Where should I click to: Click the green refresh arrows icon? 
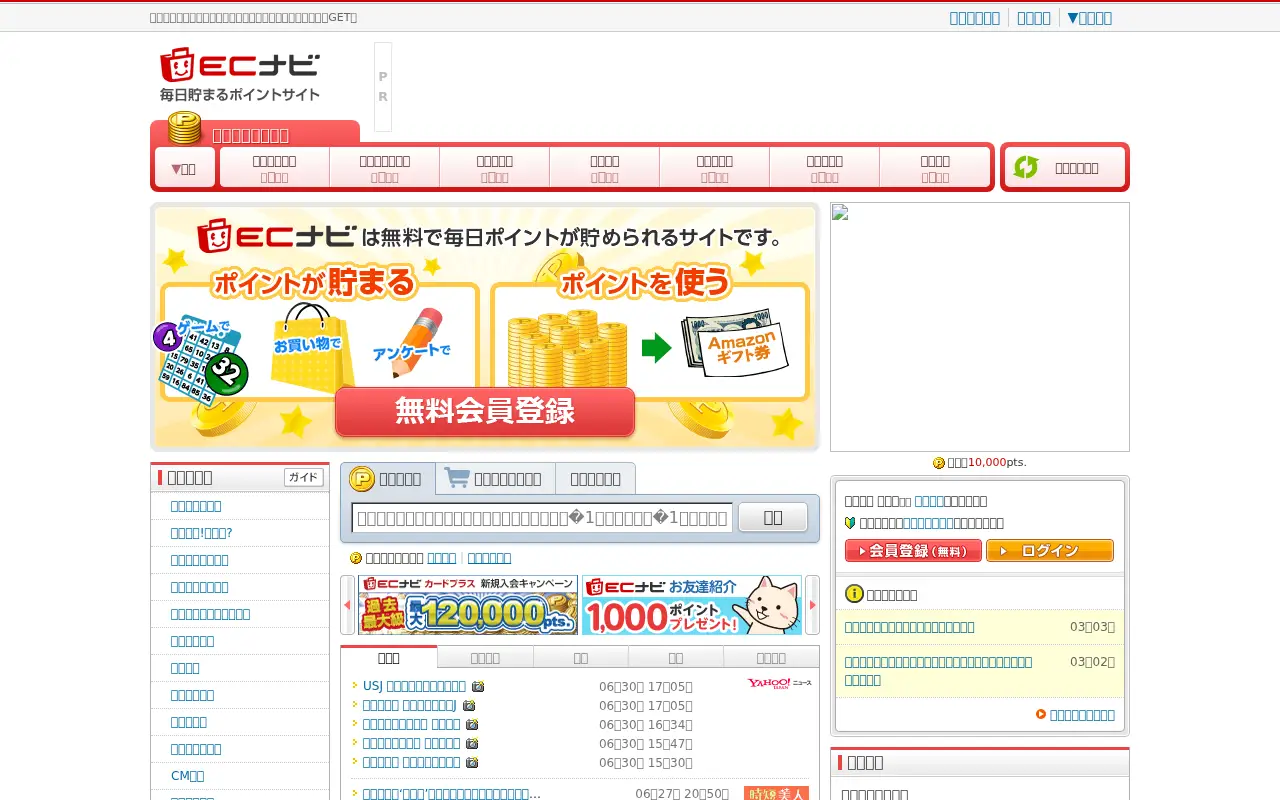coord(1026,167)
